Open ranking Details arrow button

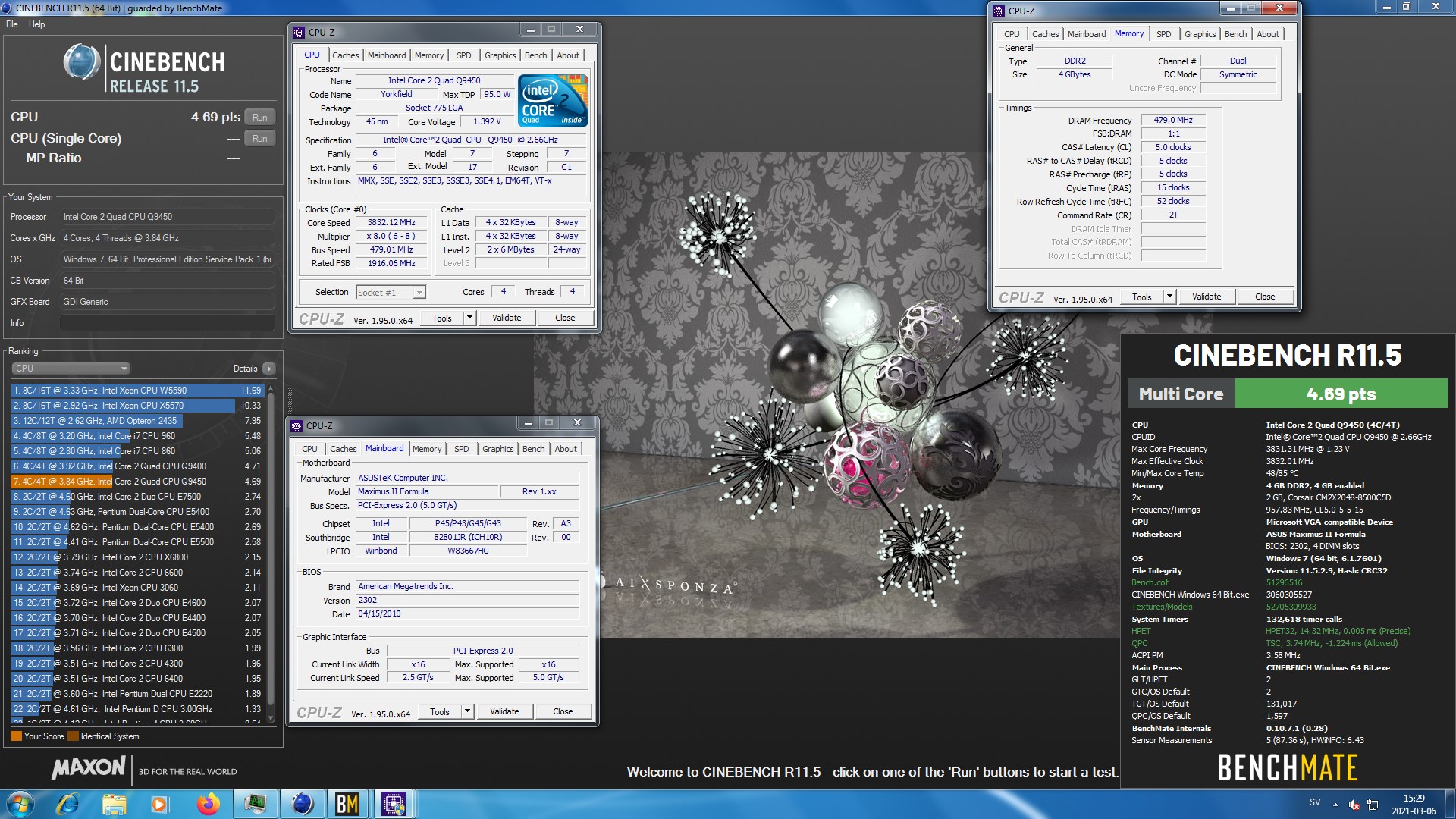268,369
